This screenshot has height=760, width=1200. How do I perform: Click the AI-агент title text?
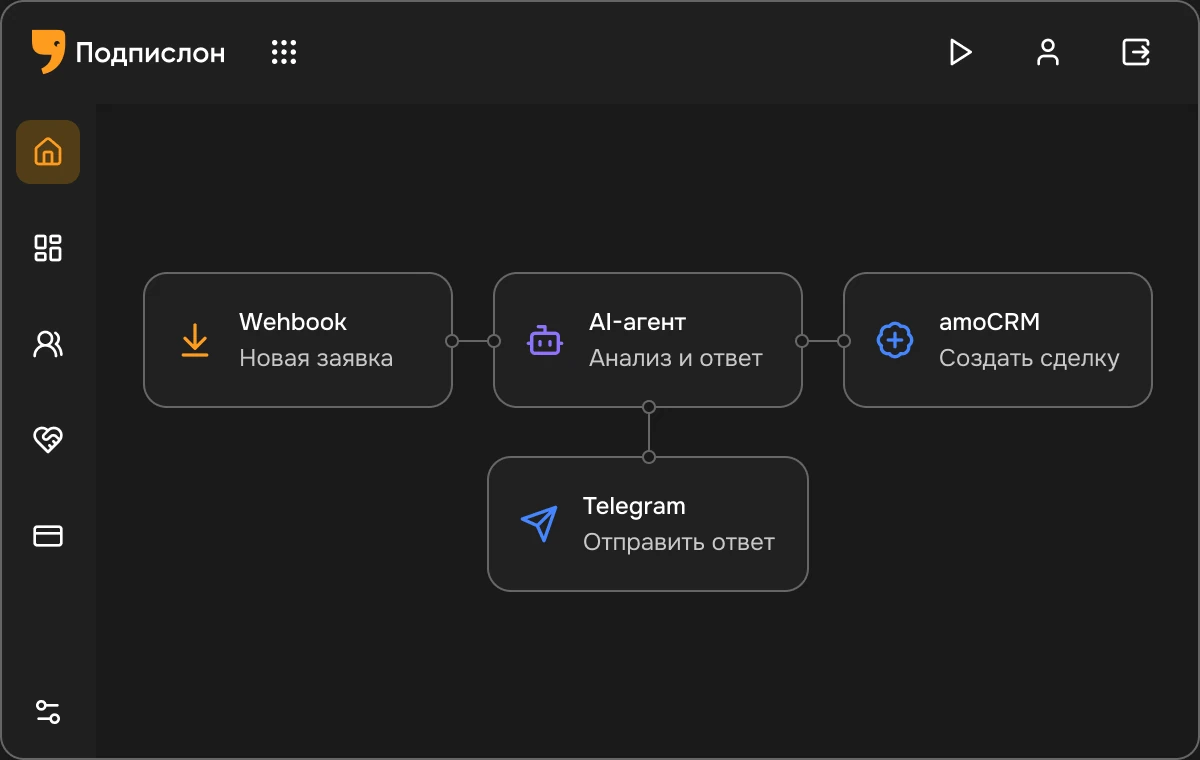click(638, 322)
